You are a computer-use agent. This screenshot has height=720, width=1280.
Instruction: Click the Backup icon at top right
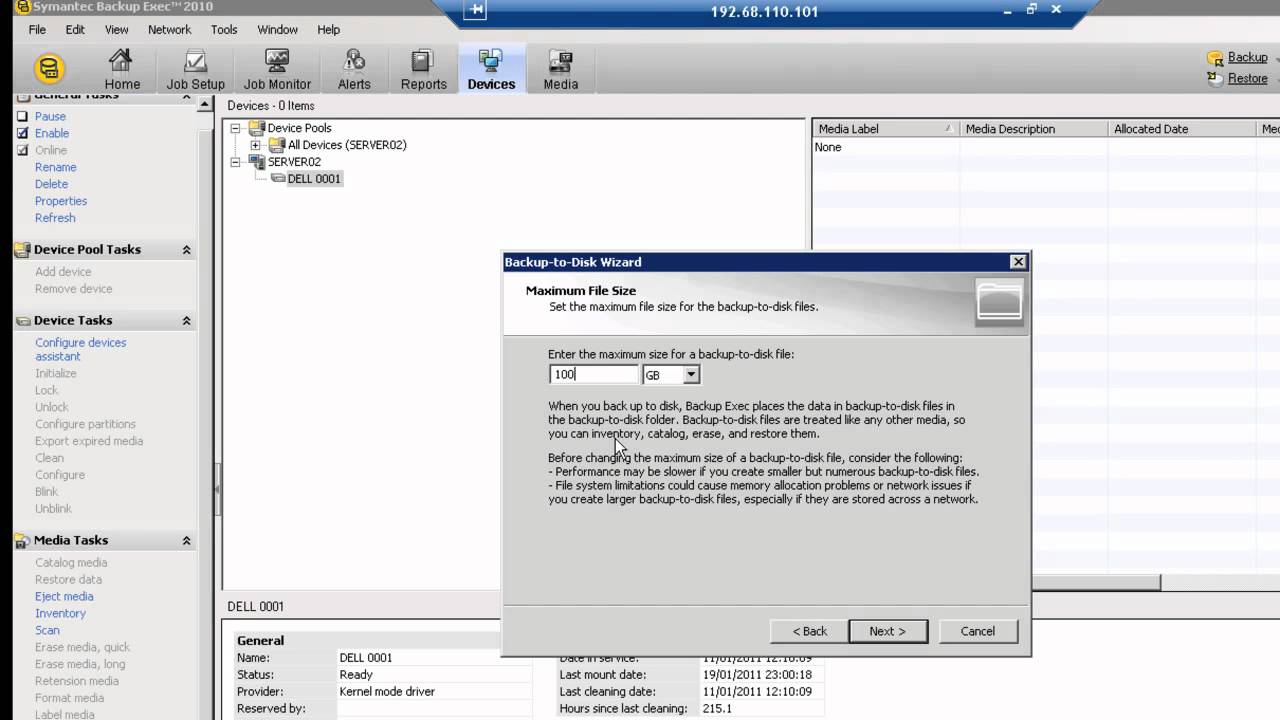pyautogui.click(x=1215, y=58)
